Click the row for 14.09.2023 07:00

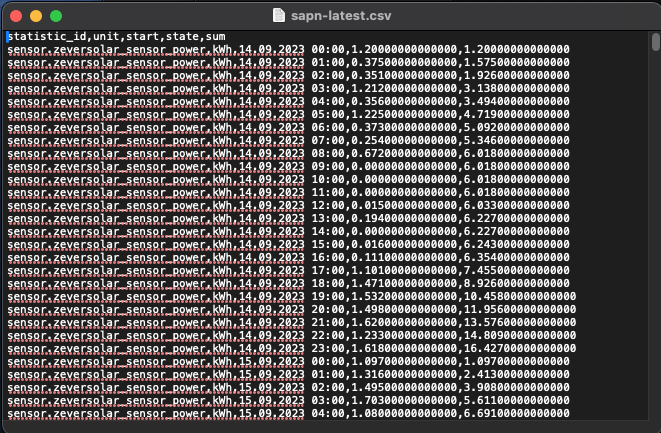coord(288,140)
